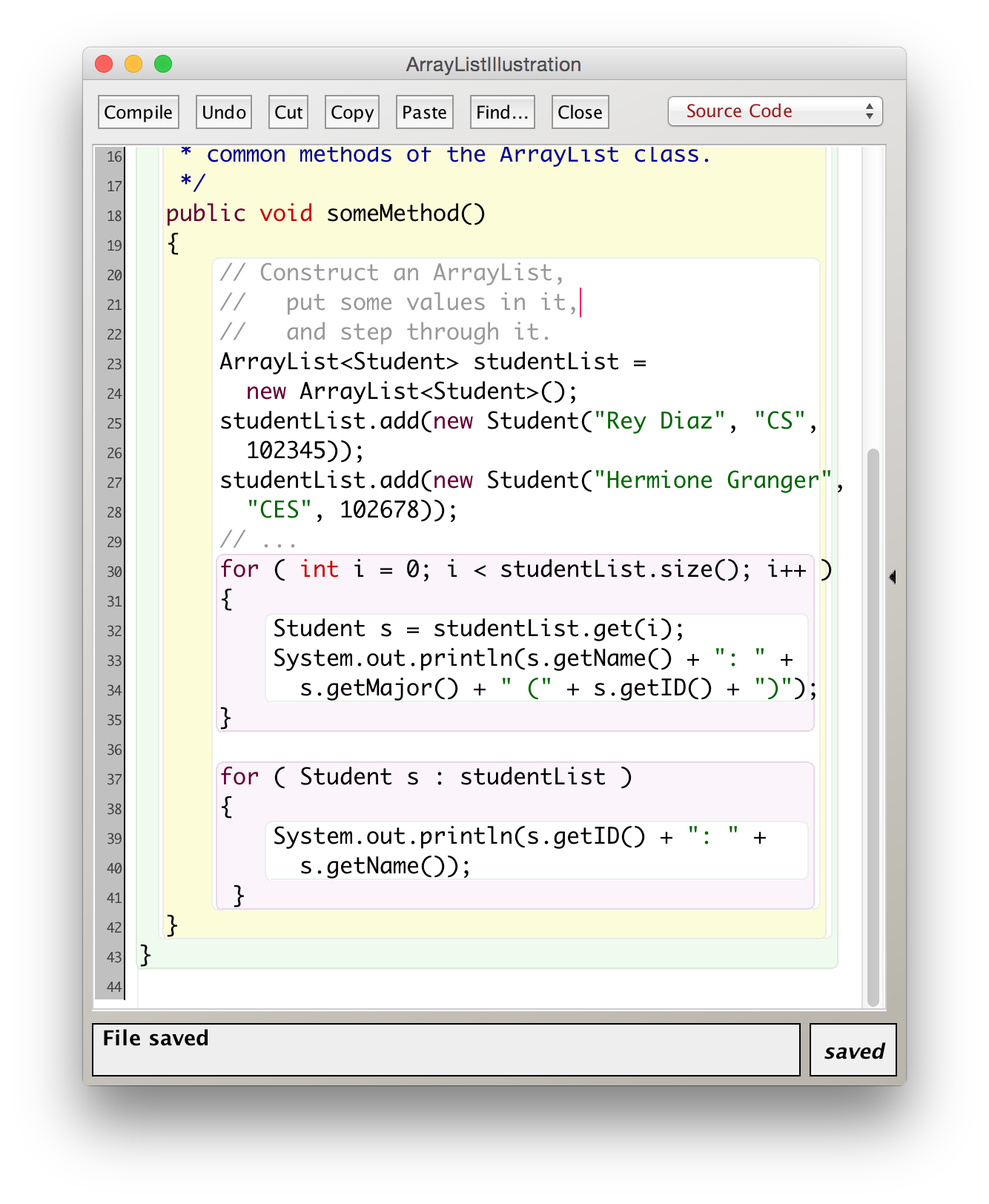Click line number 44 in the margin
This screenshot has height=1204, width=989.
click(x=114, y=987)
